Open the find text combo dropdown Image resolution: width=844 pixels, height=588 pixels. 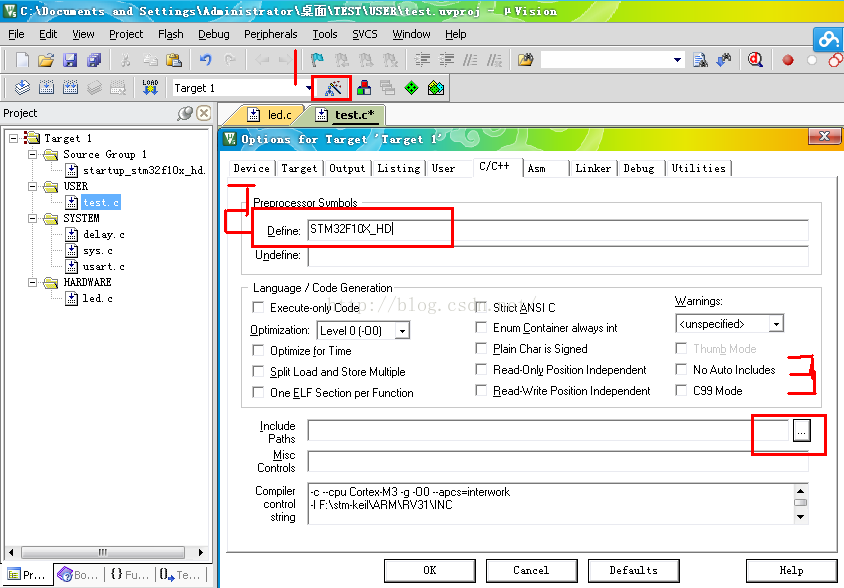[678, 60]
